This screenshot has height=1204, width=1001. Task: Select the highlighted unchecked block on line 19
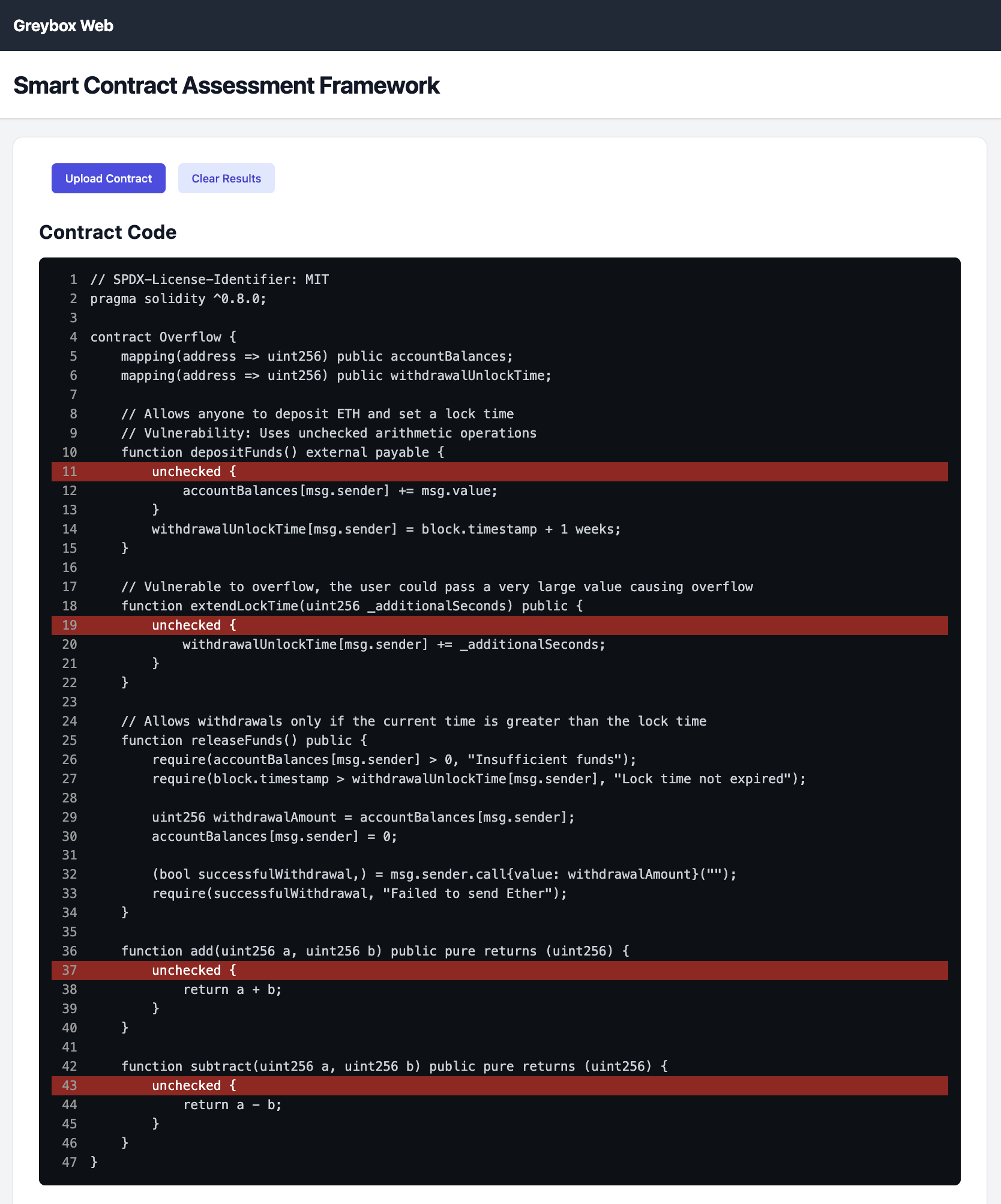[x=193, y=625]
